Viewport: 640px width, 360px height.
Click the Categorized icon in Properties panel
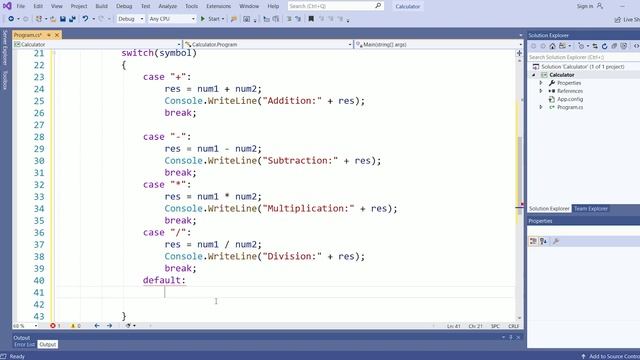click(x=533, y=241)
